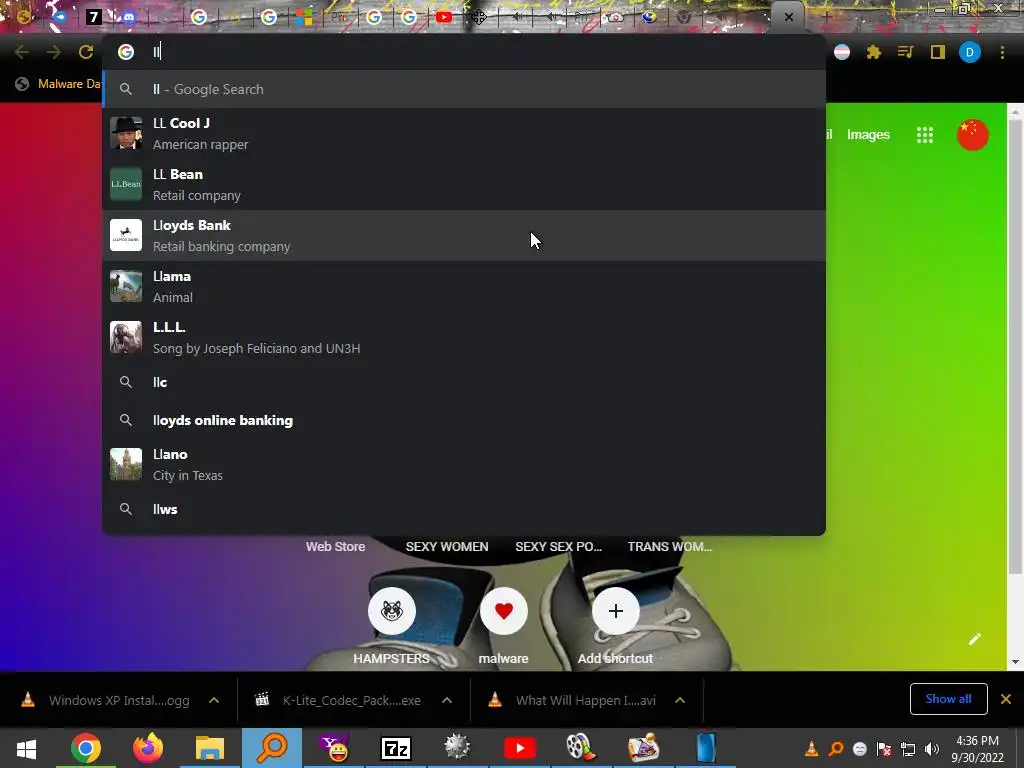Select the Lloyds Bank suggestion
1024x768 pixels.
point(464,235)
